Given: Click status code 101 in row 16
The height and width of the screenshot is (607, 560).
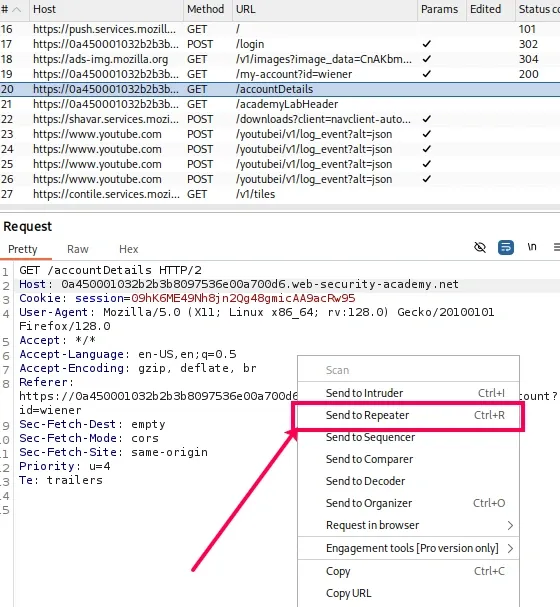Looking at the screenshot, I should click(x=527, y=29).
